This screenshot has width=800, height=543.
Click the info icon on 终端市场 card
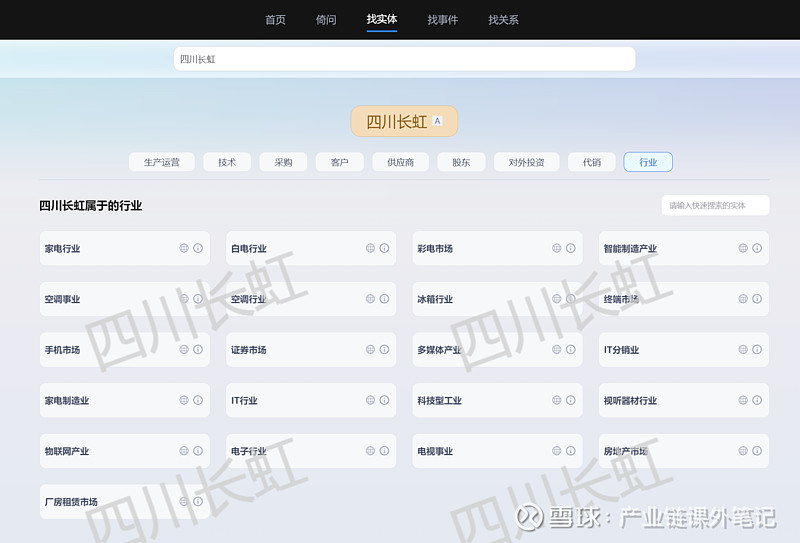757,299
